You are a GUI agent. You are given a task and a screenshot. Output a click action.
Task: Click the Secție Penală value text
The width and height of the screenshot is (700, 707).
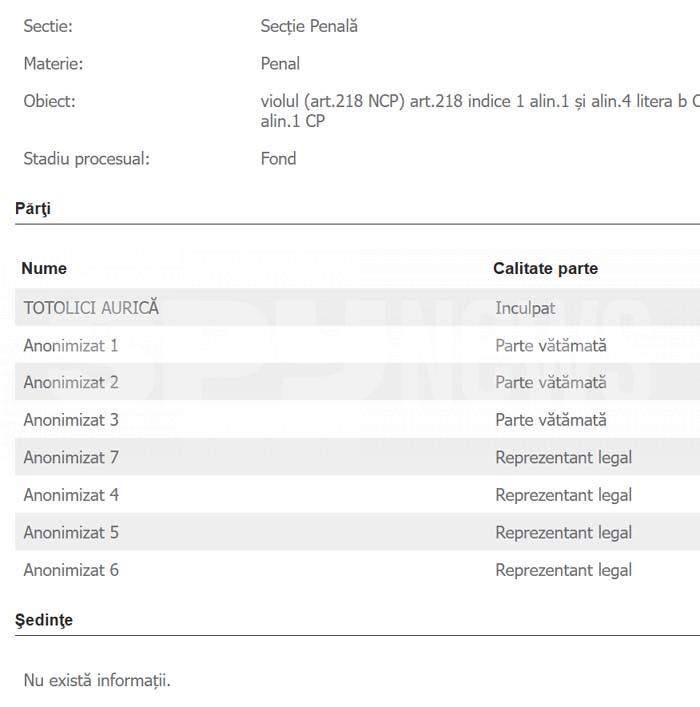[x=309, y=26]
